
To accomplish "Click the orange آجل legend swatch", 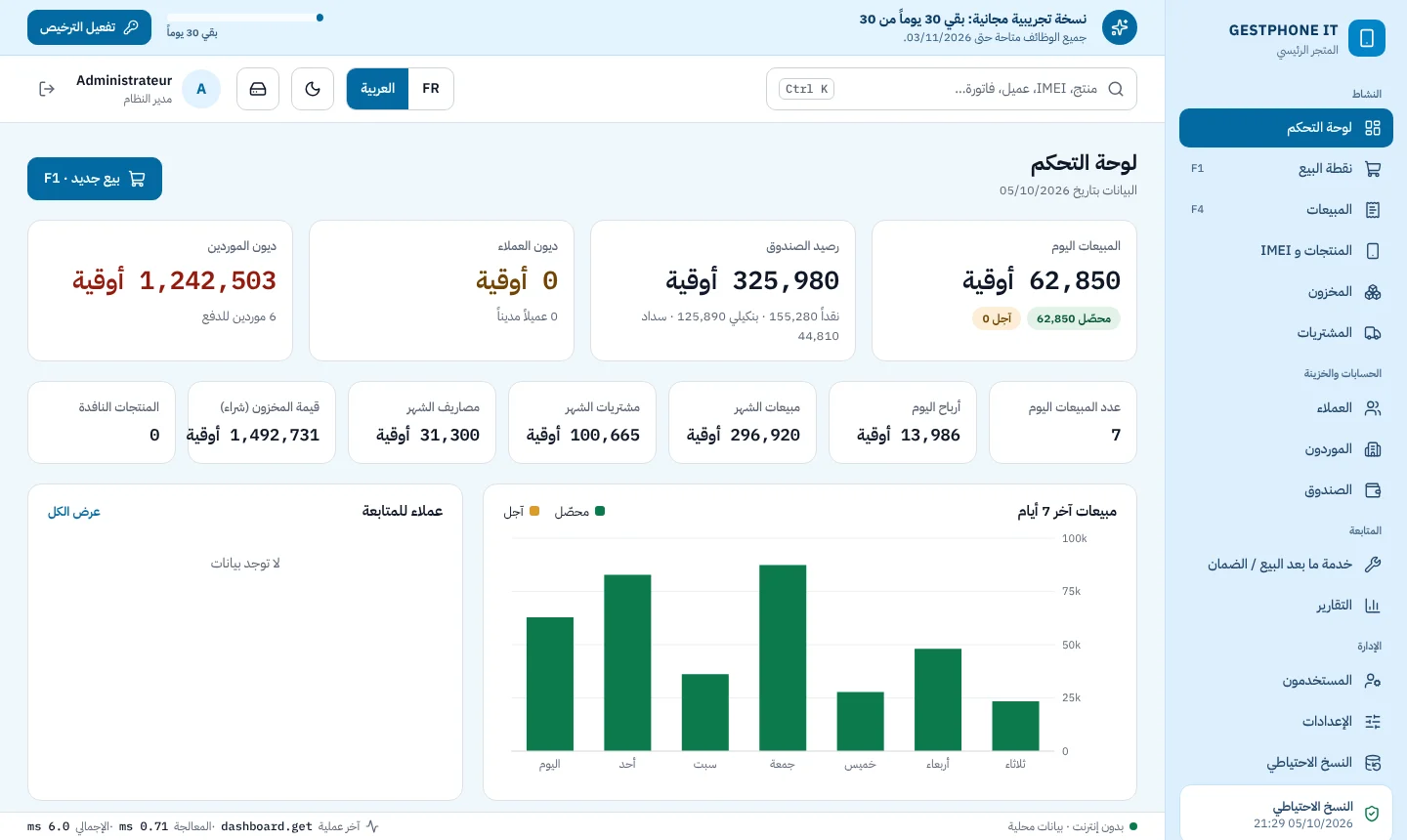I will point(534,511).
